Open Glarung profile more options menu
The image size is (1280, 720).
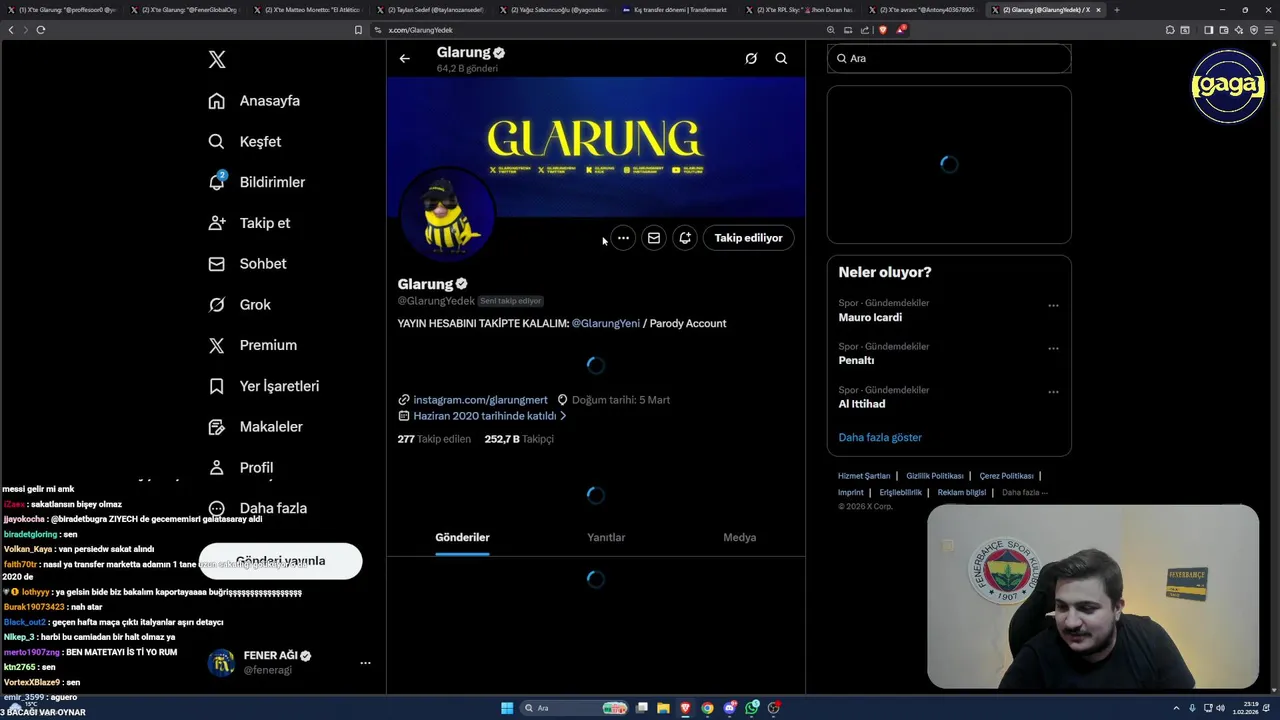pyautogui.click(x=623, y=238)
